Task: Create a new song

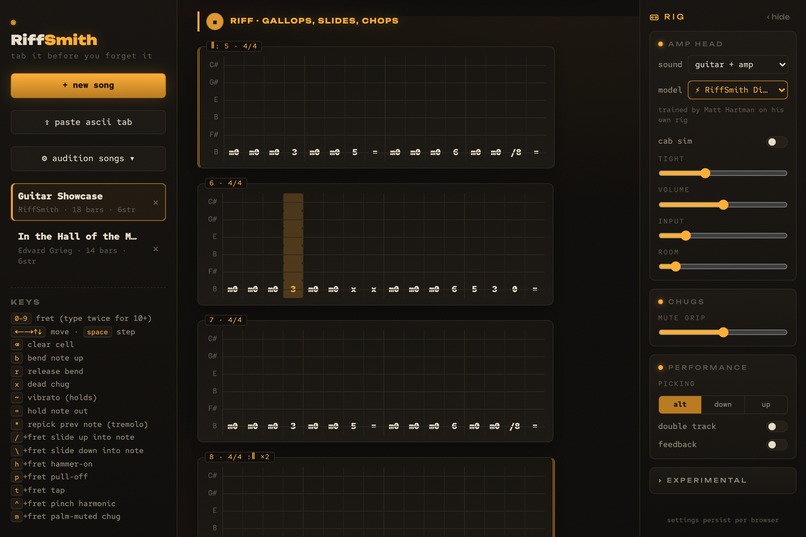Action: click(88, 85)
